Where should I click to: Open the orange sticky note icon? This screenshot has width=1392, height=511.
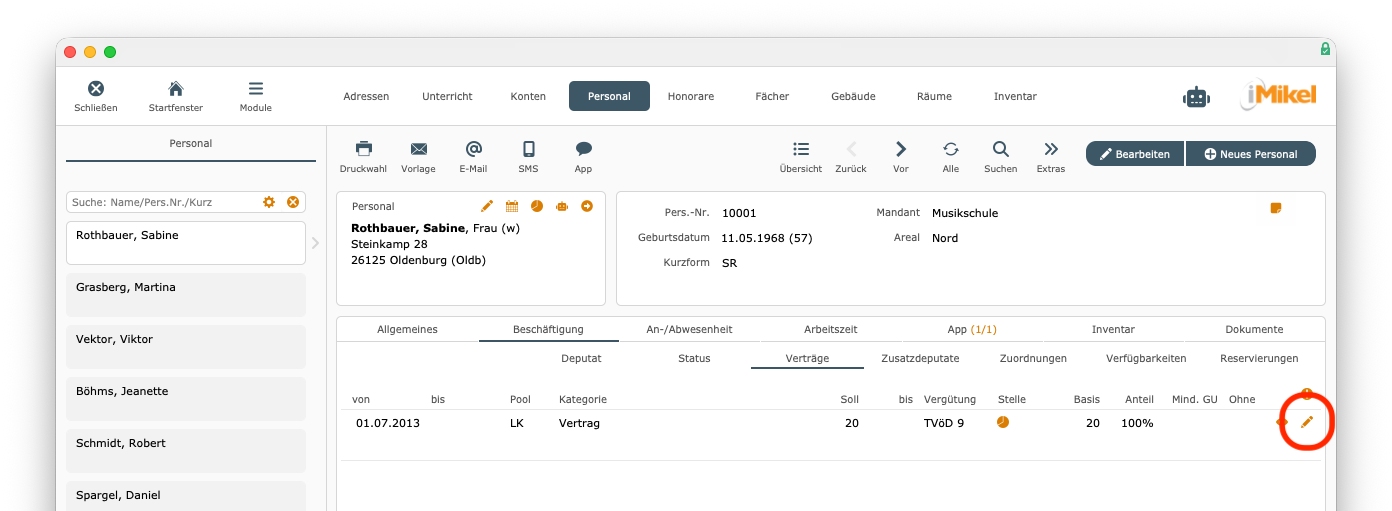point(1275,208)
